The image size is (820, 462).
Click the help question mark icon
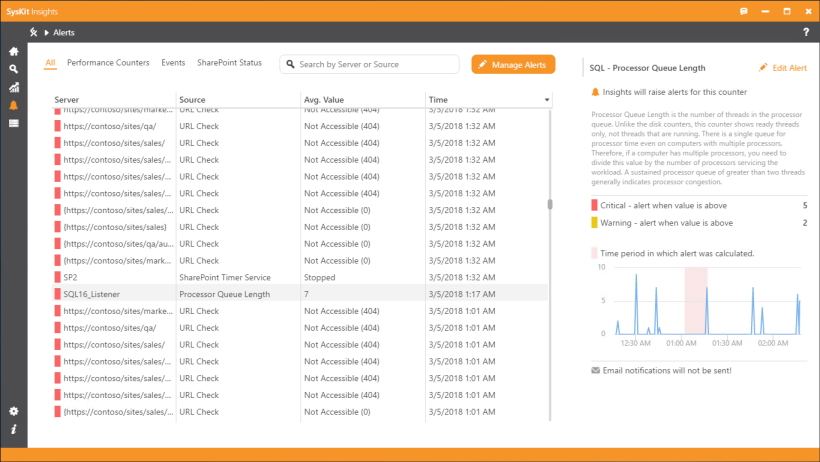coord(806,32)
